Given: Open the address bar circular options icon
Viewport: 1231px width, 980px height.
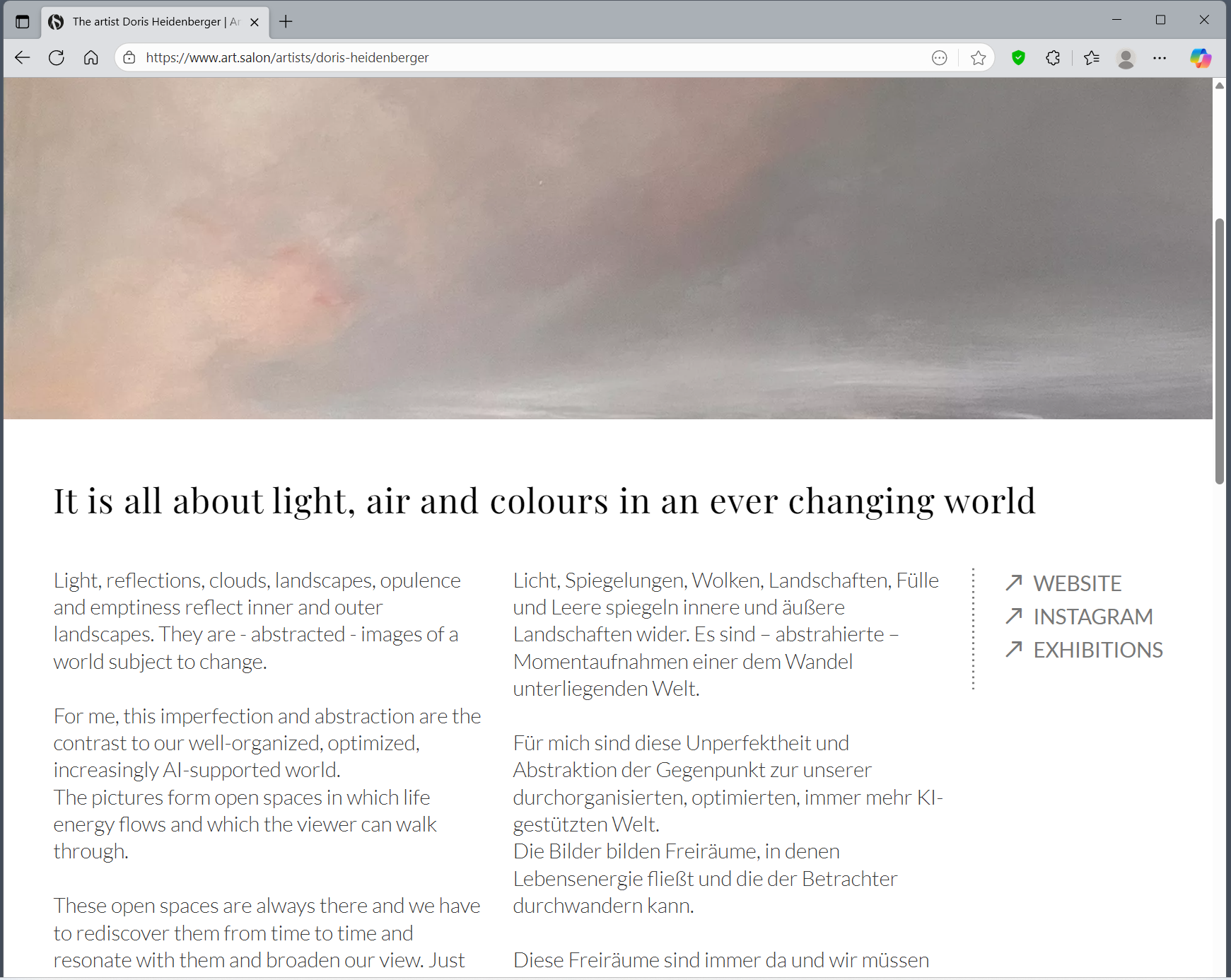Looking at the screenshot, I should point(939,58).
